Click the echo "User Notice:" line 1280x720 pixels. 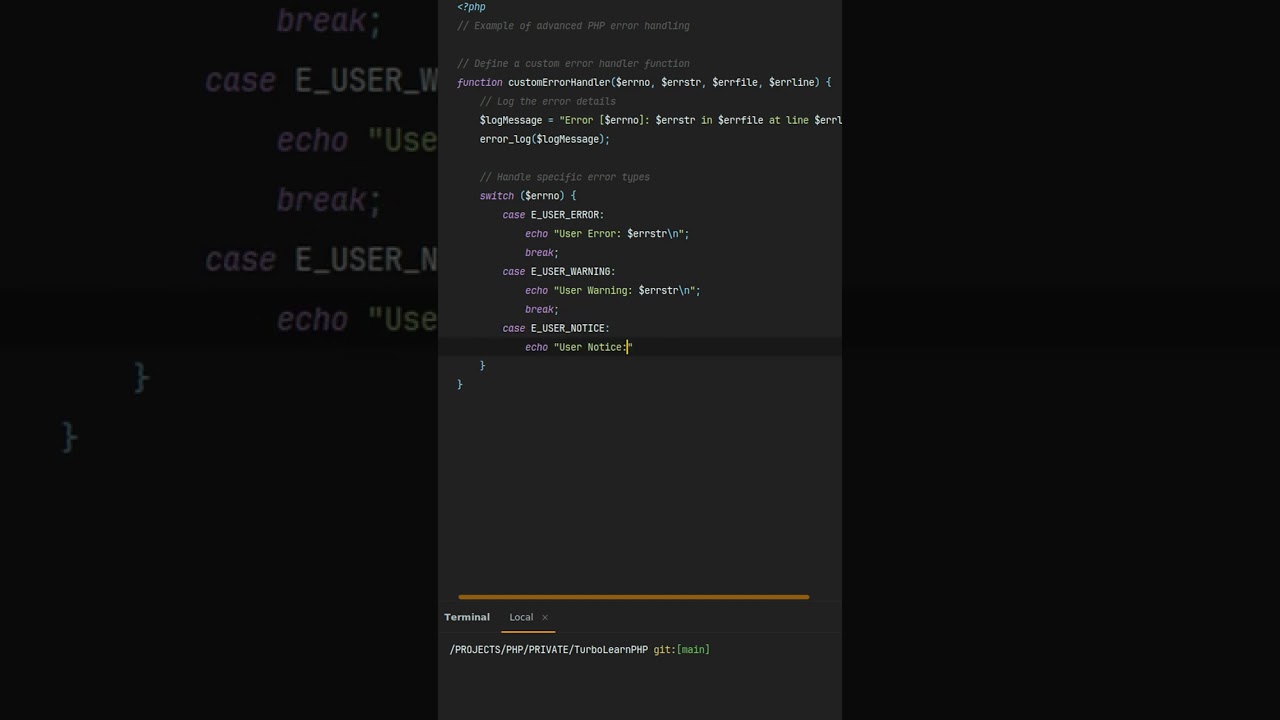click(579, 347)
